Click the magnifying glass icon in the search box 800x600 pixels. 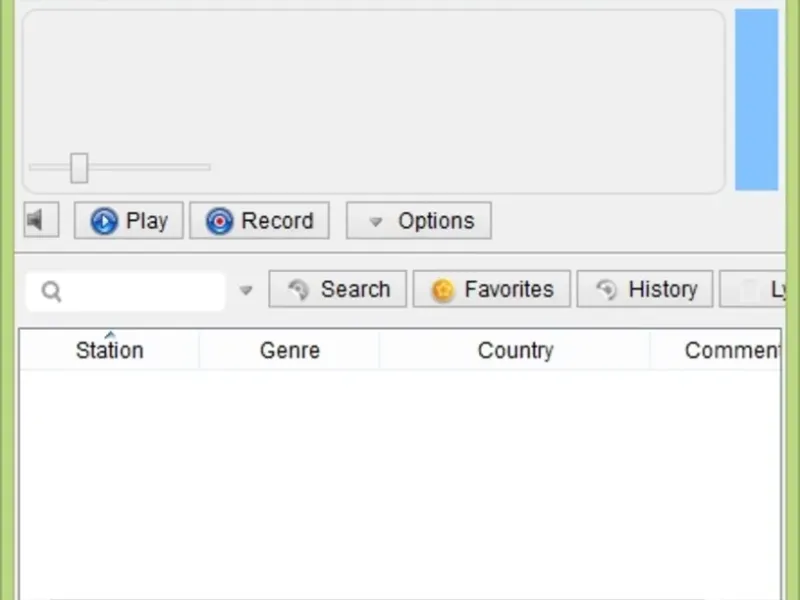[52, 291]
